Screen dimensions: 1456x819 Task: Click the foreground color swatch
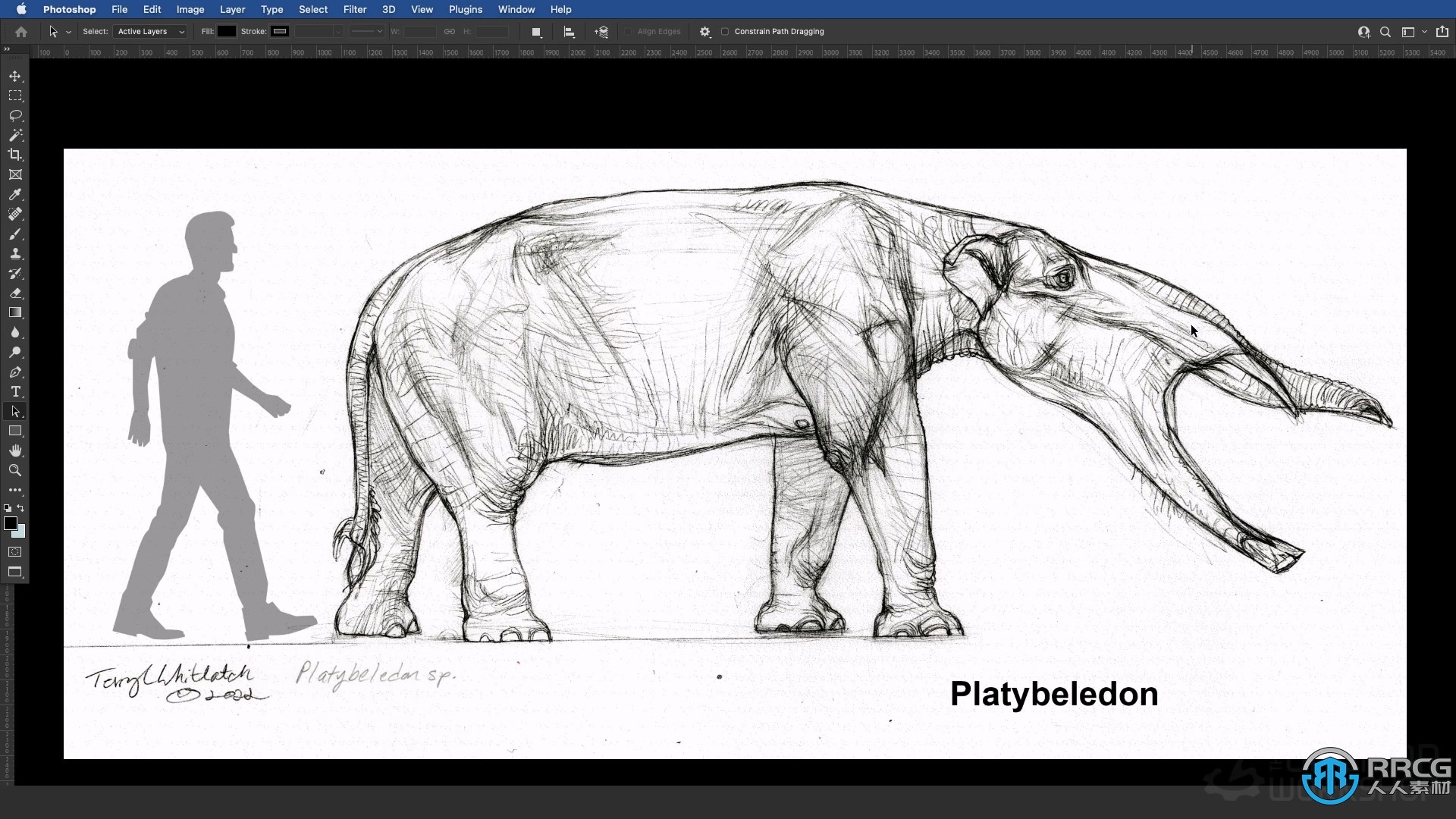coord(11,523)
